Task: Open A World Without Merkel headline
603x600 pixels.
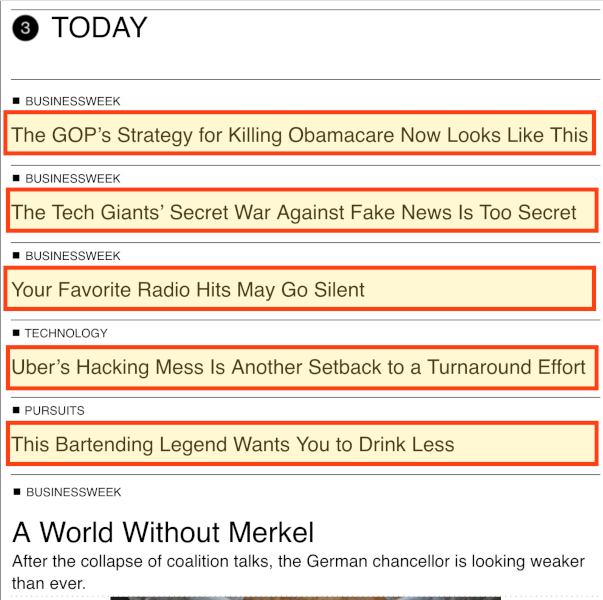Action: click(163, 533)
